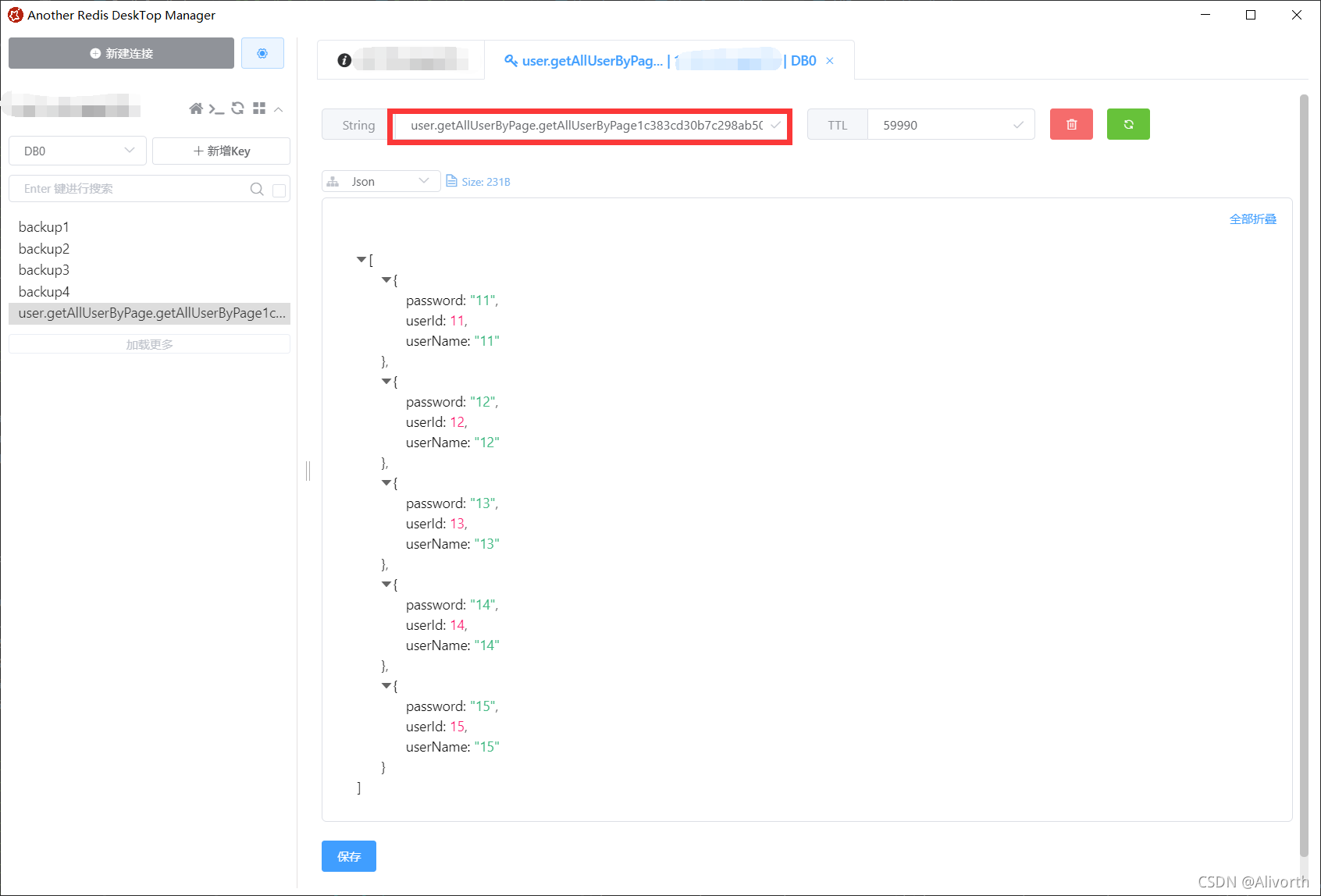
Task: Collapse the root JSON array triangle
Action: 361,259
